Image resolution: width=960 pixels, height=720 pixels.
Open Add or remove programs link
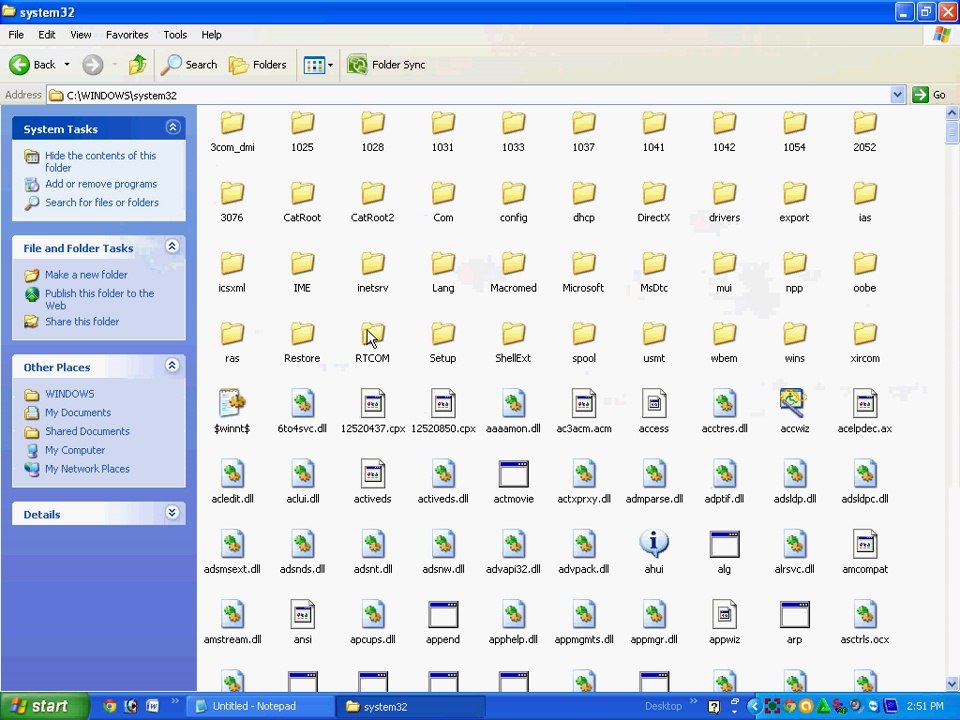click(x=100, y=184)
